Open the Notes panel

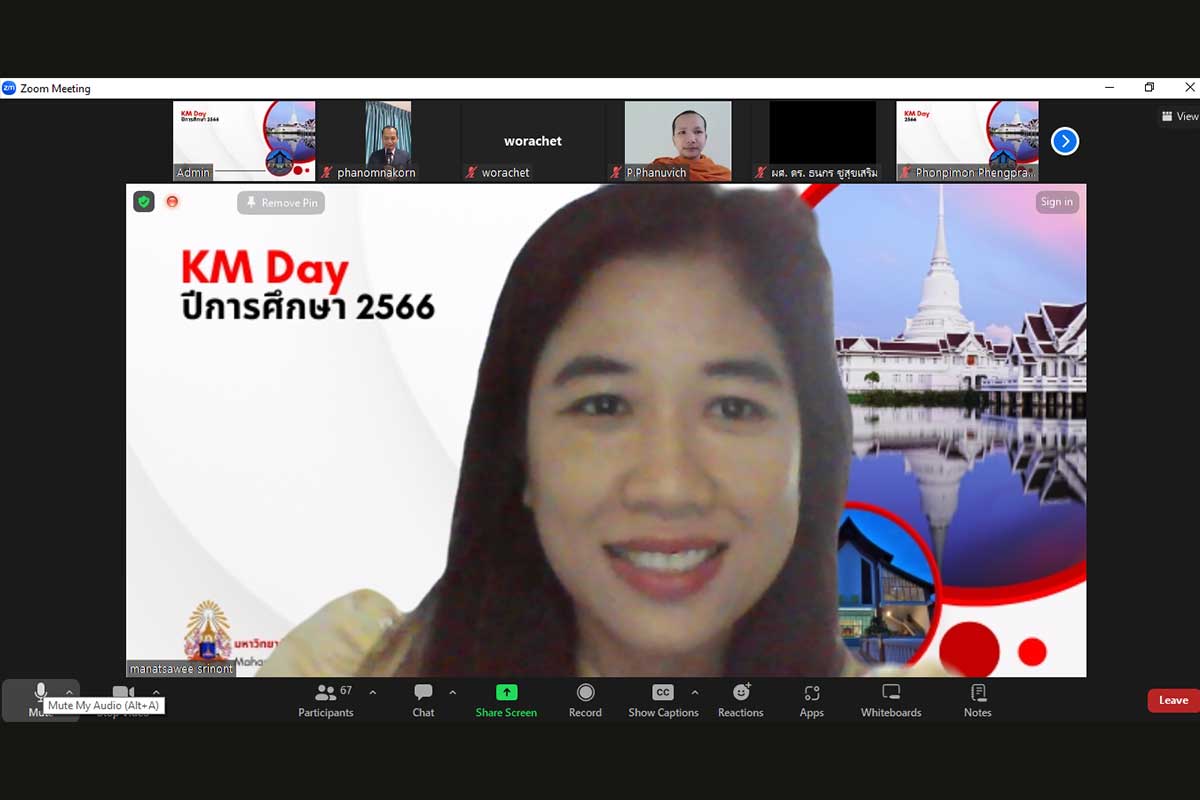point(977,700)
